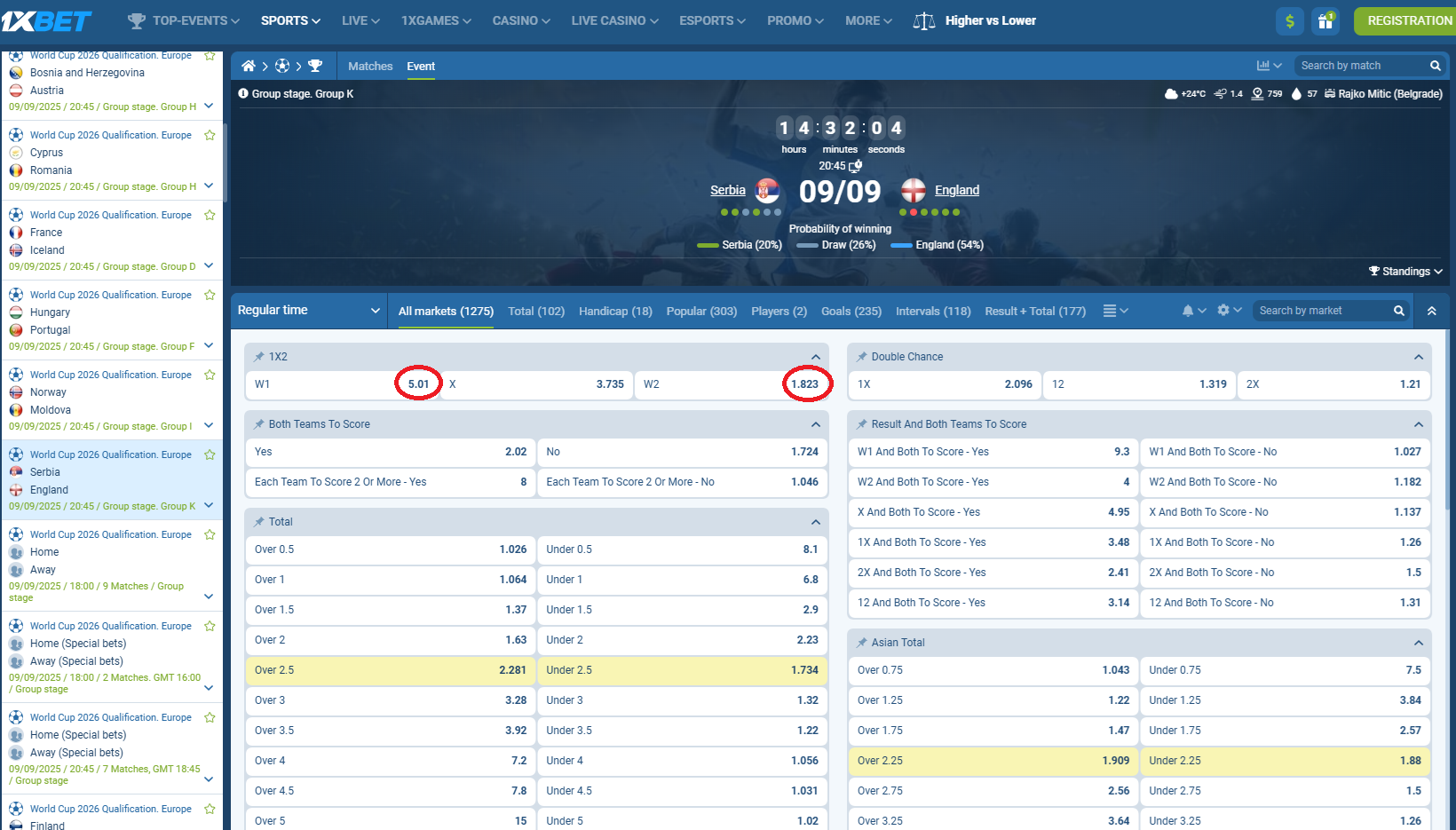Pin the 1X2 market

(259, 357)
